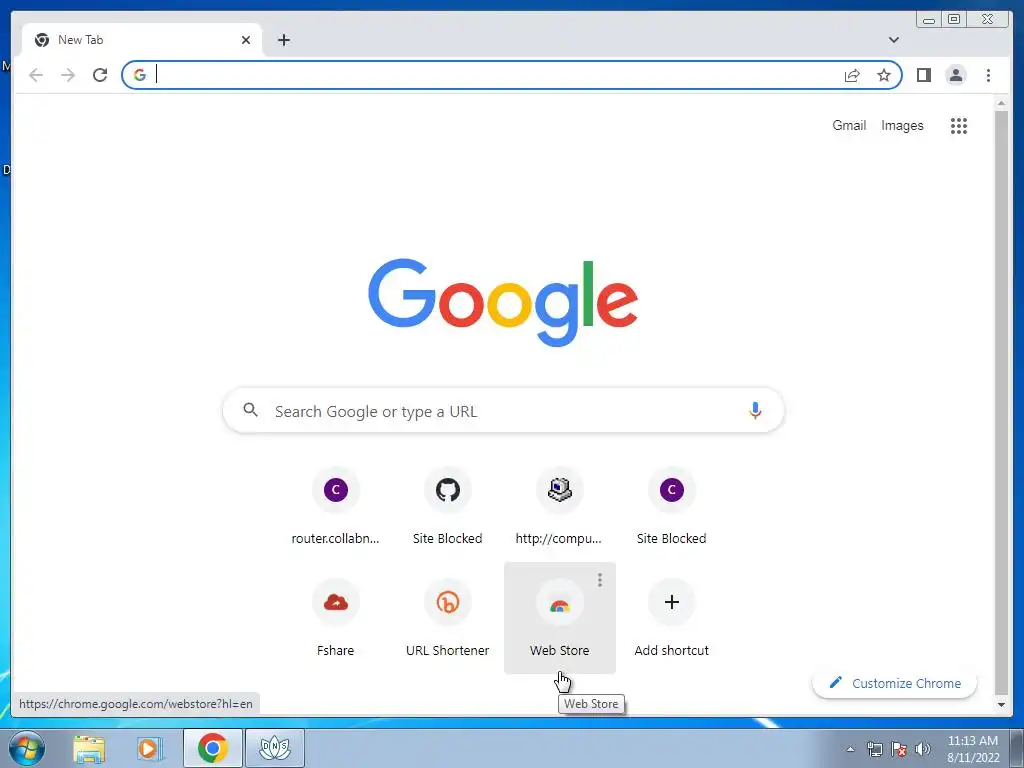
Task: Open the GitHub Site Blocked shortcut
Action: pos(447,507)
